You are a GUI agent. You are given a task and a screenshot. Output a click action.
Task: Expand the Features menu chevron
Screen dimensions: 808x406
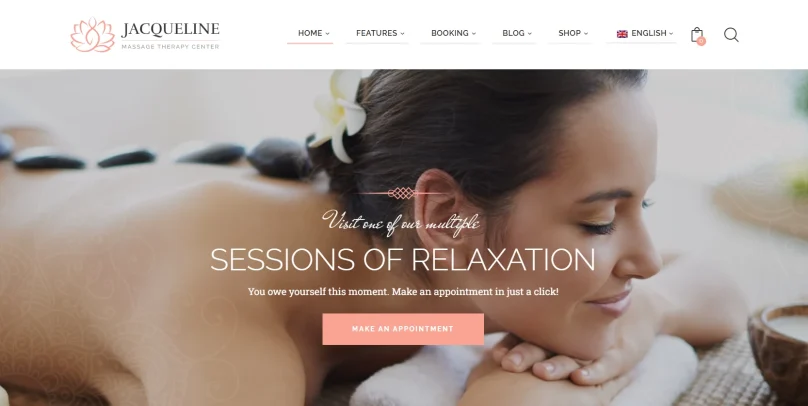coord(402,33)
